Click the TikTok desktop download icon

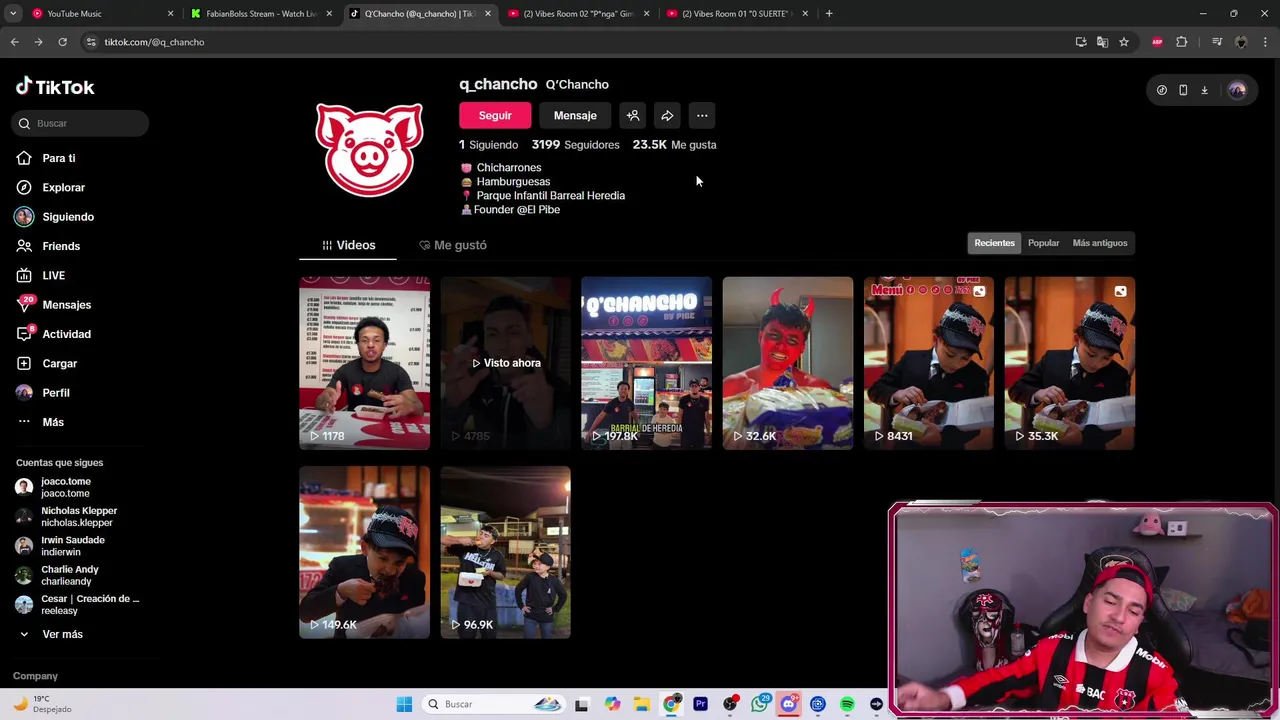(x=1204, y=90)
